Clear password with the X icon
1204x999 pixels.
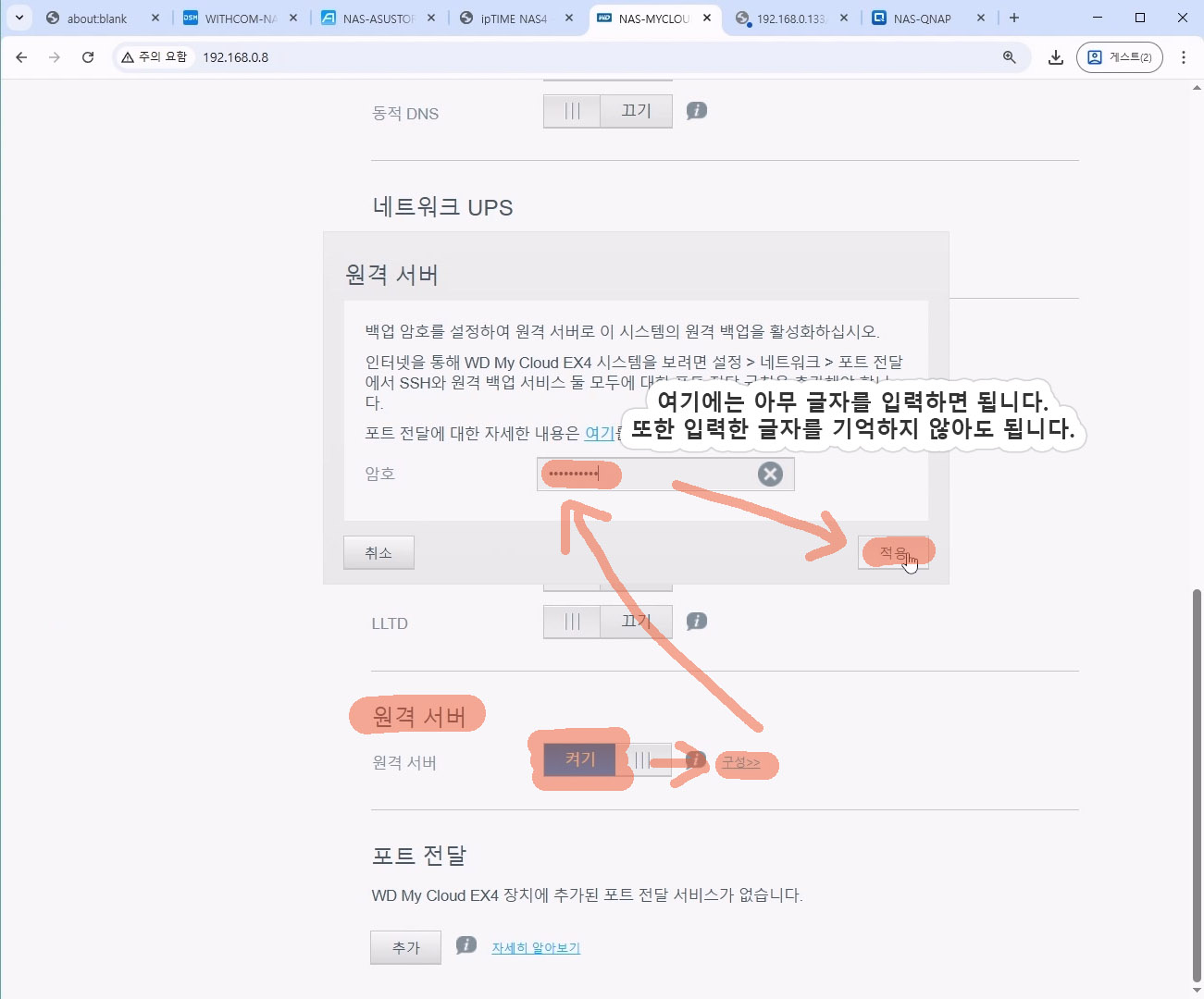point(770,475)
